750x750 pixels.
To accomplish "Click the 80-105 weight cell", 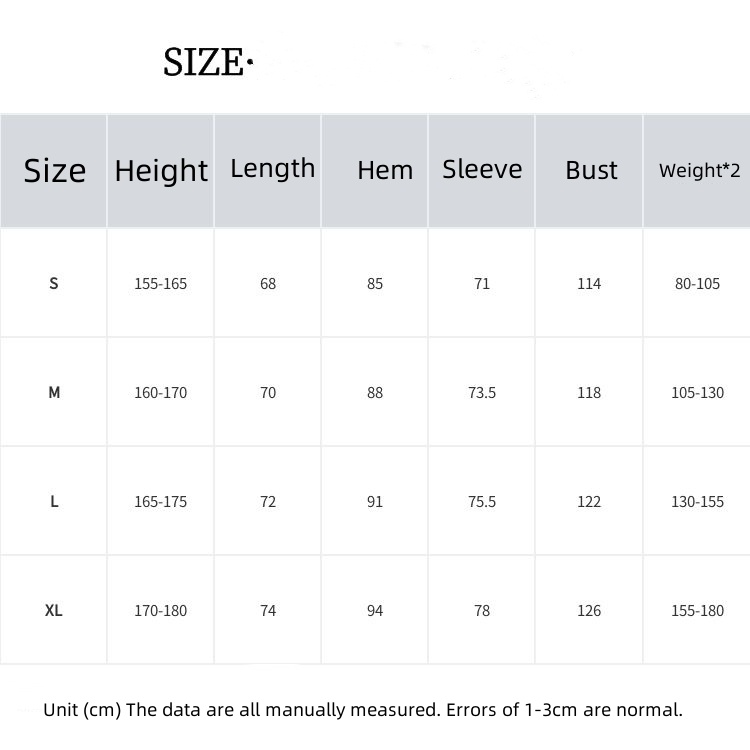I will pyautogui.click(x=697, y=284).
